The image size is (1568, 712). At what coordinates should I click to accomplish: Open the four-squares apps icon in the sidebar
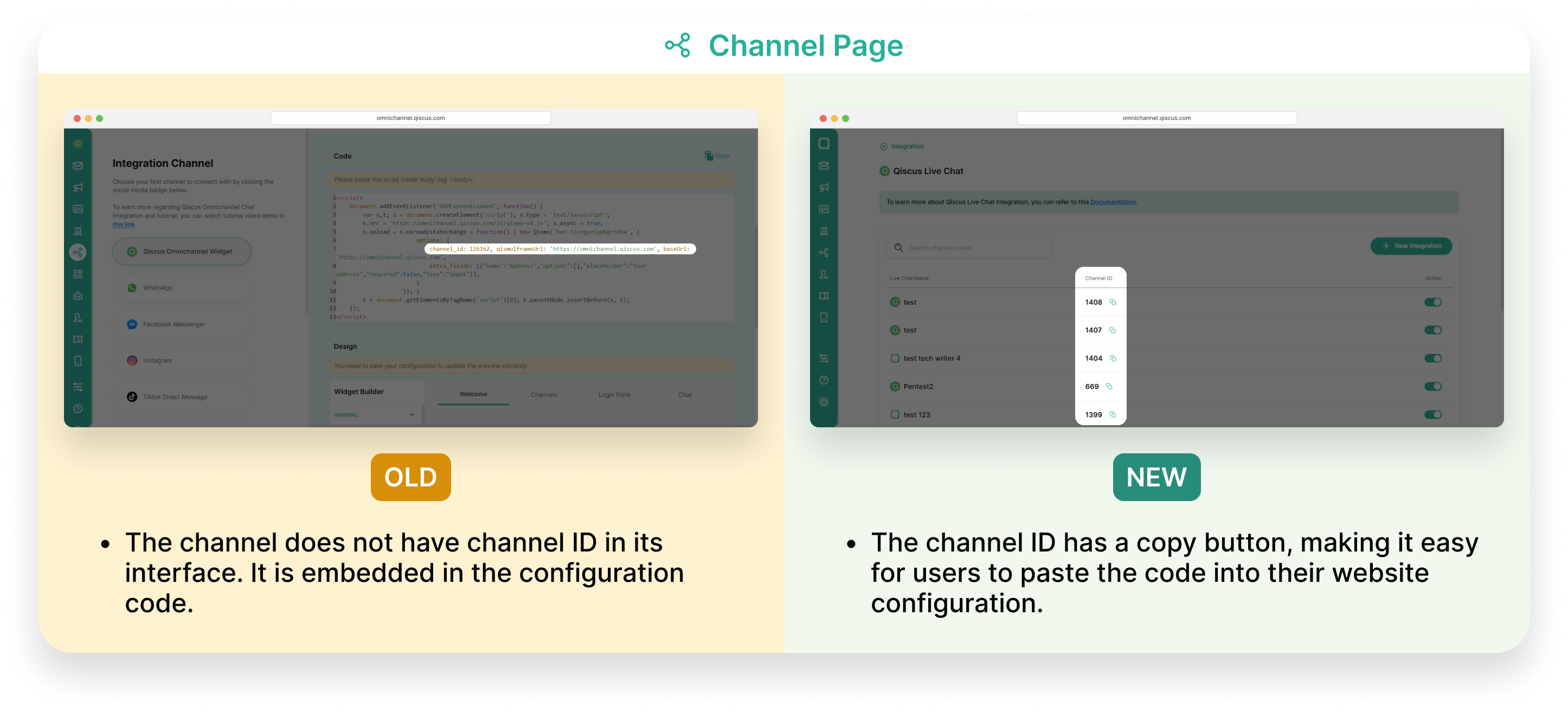[x=78, y=274]
